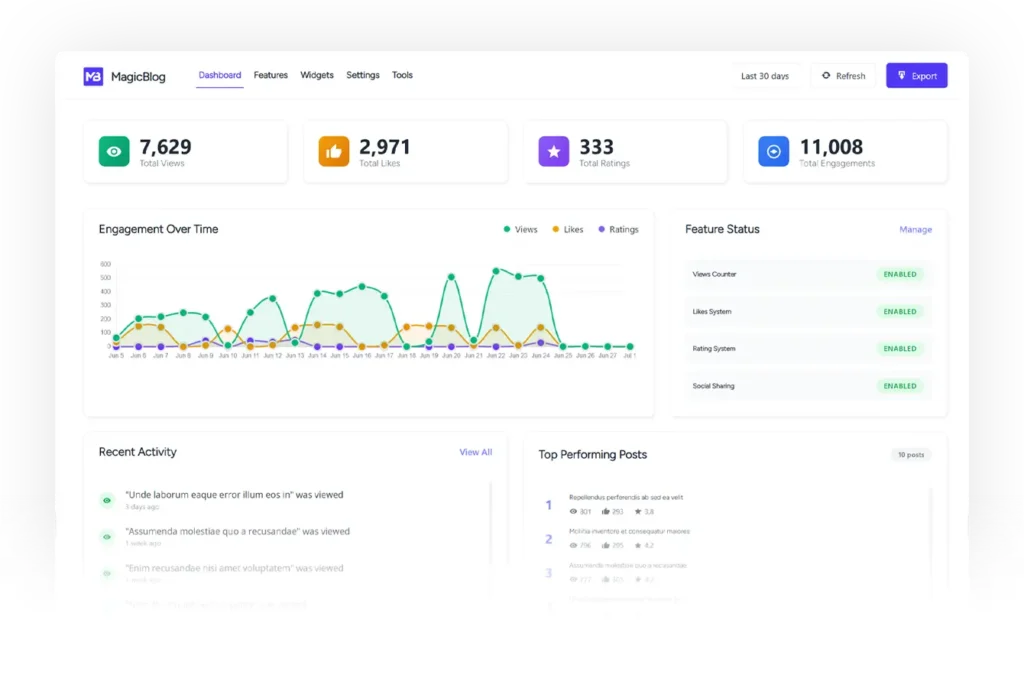The width and height of the screenshot is (1024, 688).
Task: Toggle the Views series in chart legend
Action: (x=520, y=230)
